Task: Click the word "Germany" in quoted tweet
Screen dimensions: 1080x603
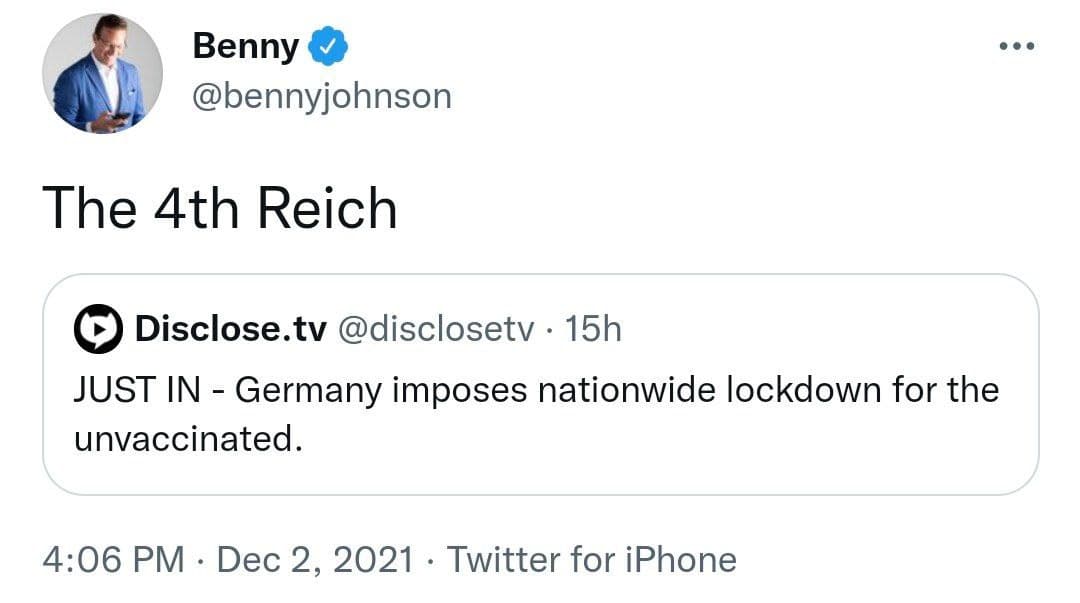Action: (x=308, y=389)
